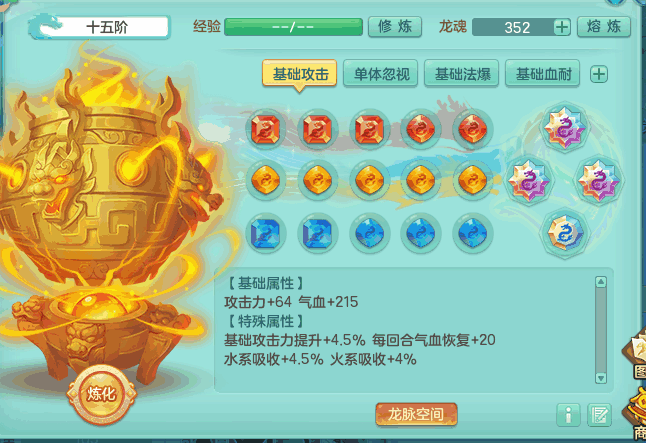The height and width of the screenshot is (443, 646).
Task: Open the edit notes icon button
Action: coord(599,415)
